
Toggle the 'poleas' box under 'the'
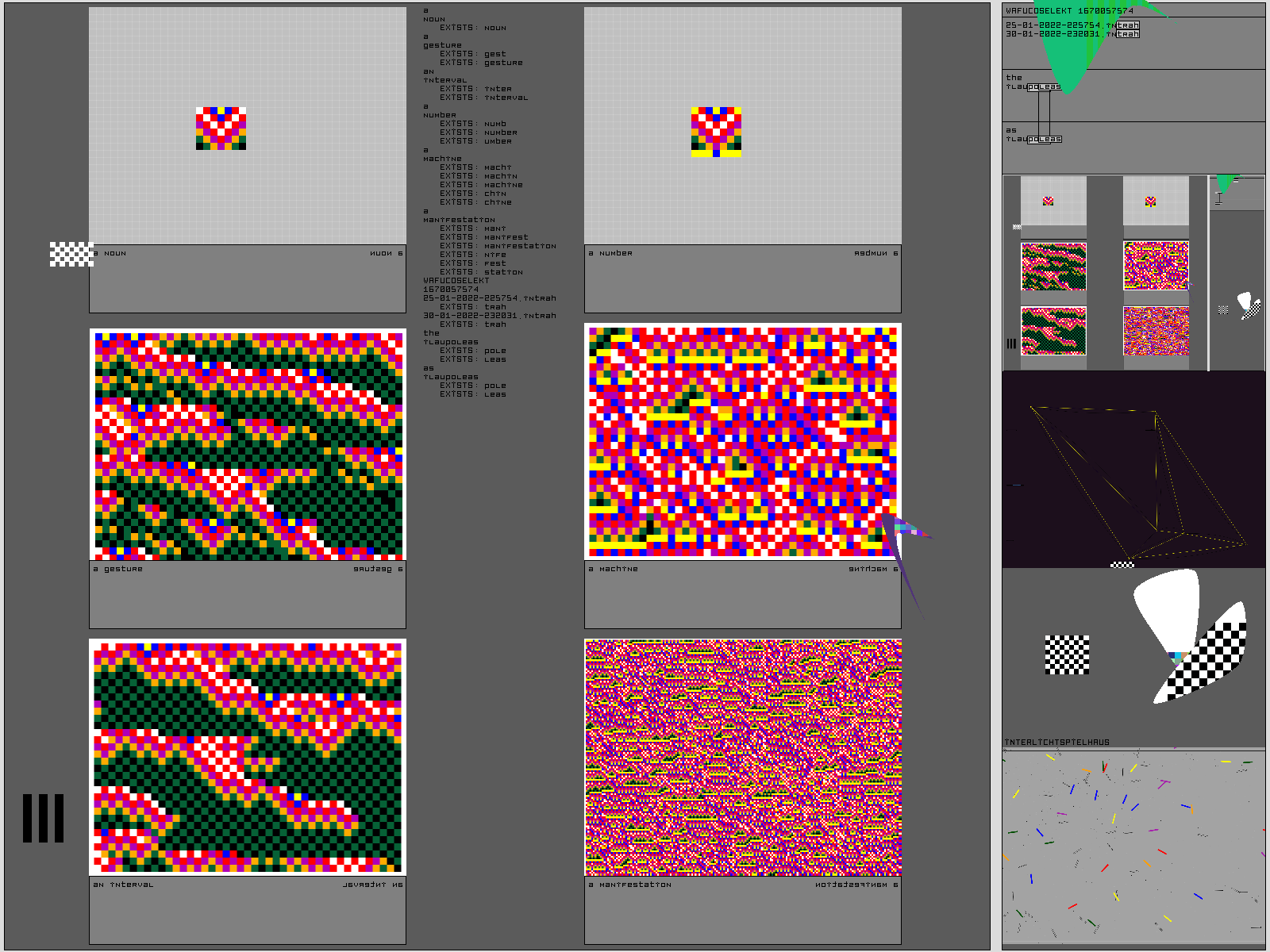tap(1044, 87)
